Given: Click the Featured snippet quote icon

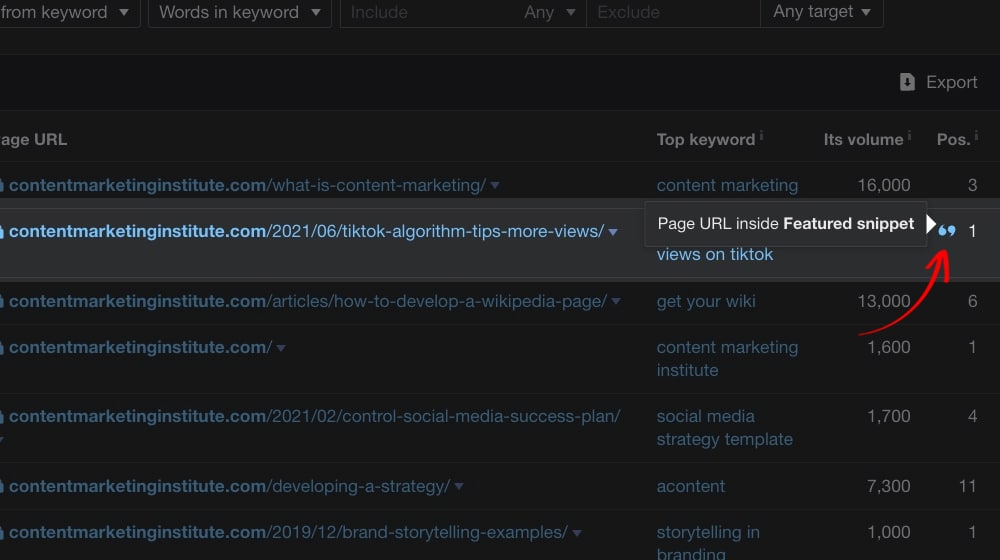Looking at the screenshot, I should coord(947,231).
